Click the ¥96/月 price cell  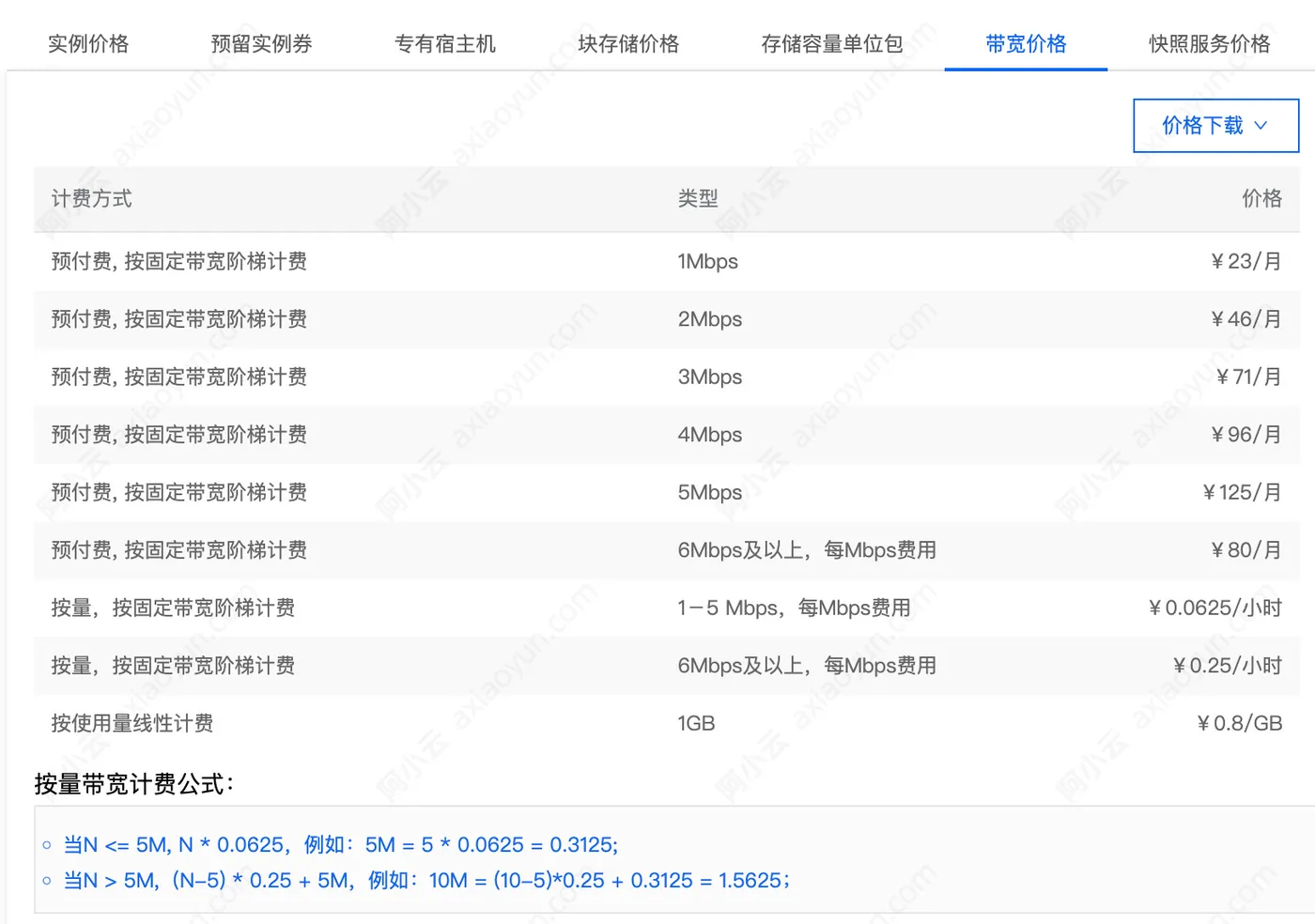click(x=1245, y=435)
